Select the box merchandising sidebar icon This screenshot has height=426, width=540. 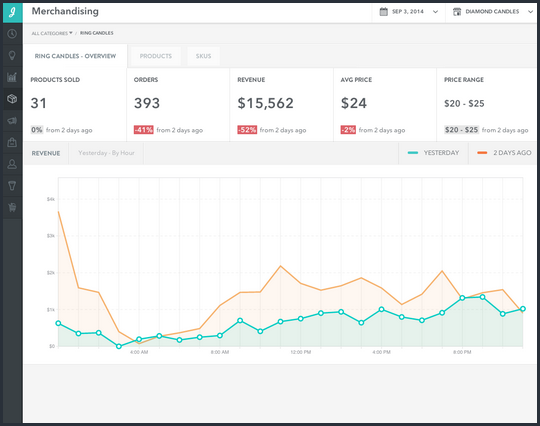coord(12,98)
